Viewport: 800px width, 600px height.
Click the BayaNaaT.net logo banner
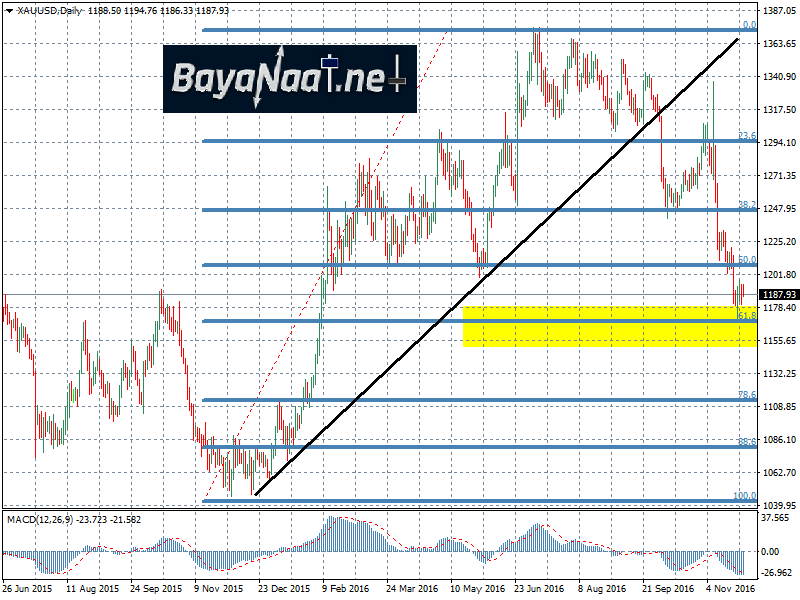click(290, 78)
